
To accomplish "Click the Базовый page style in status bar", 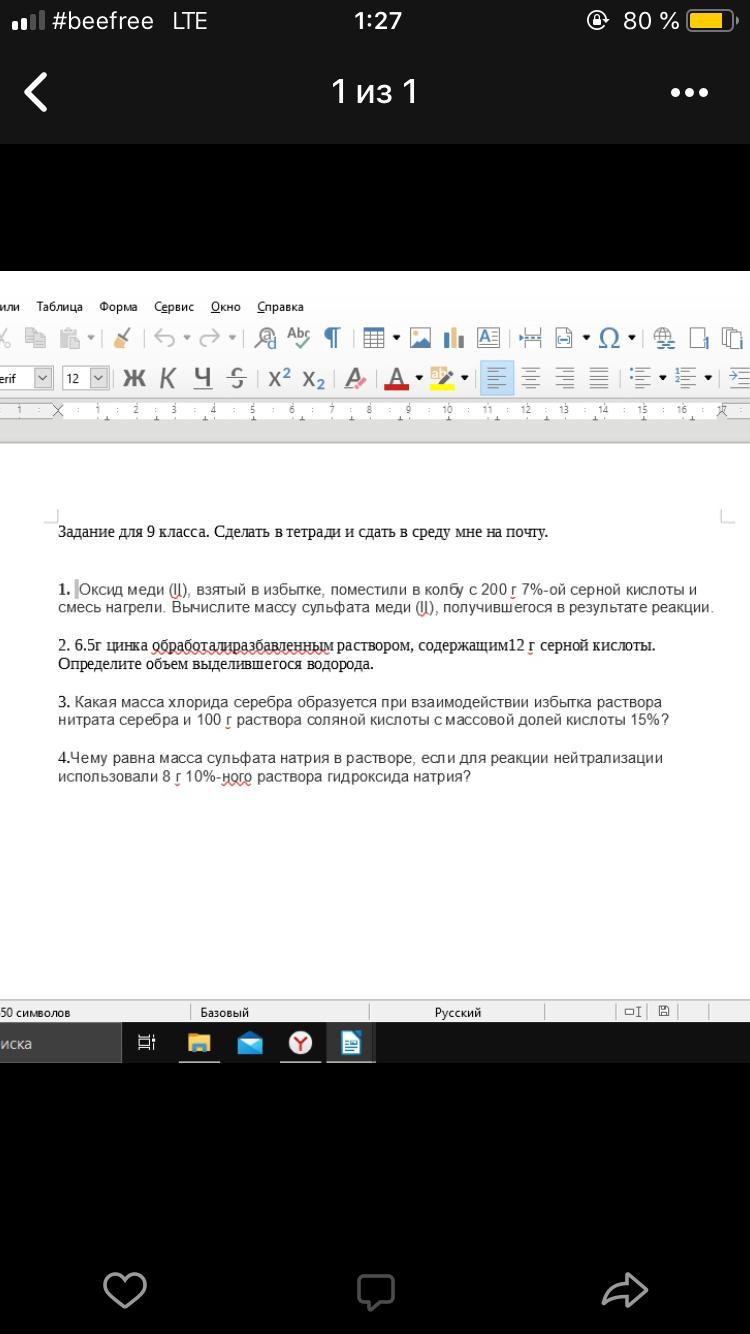I will [224, 1012].
